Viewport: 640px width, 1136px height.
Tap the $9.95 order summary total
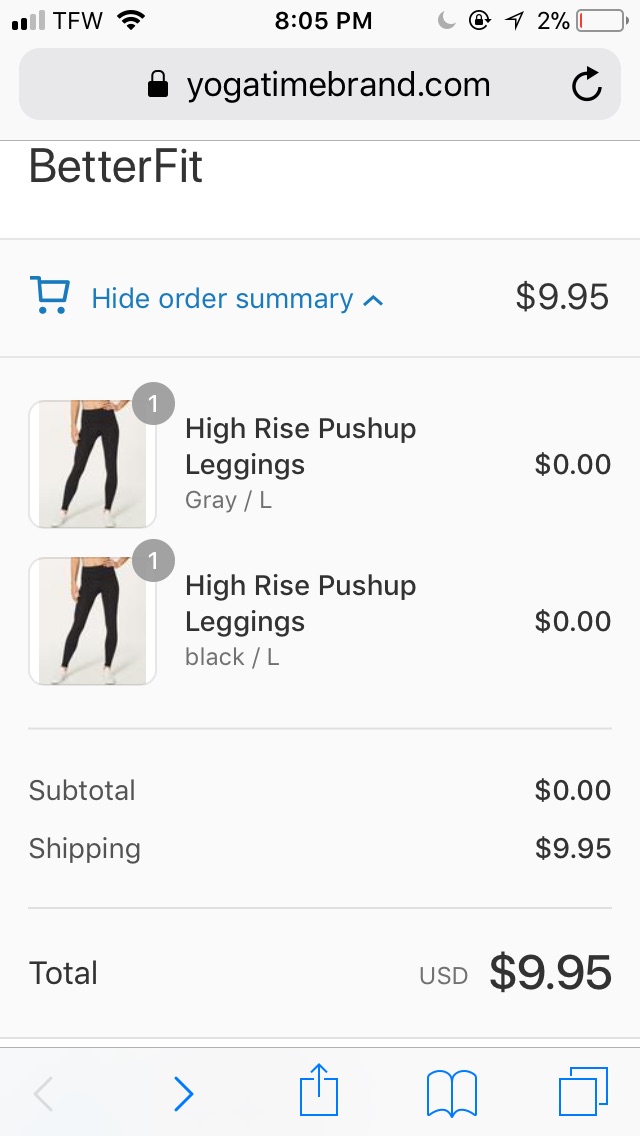point(562,297)
